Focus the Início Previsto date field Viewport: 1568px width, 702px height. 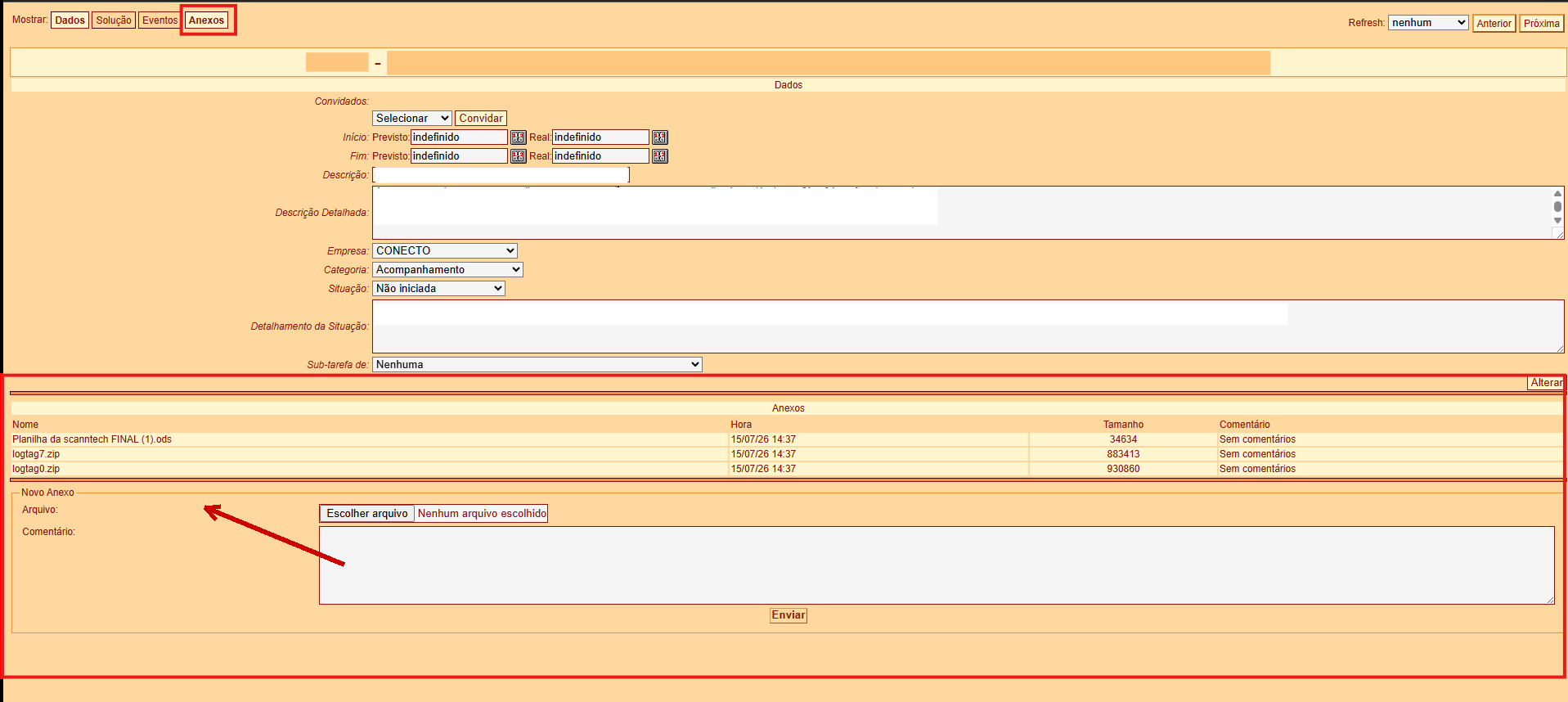[459, 137]
